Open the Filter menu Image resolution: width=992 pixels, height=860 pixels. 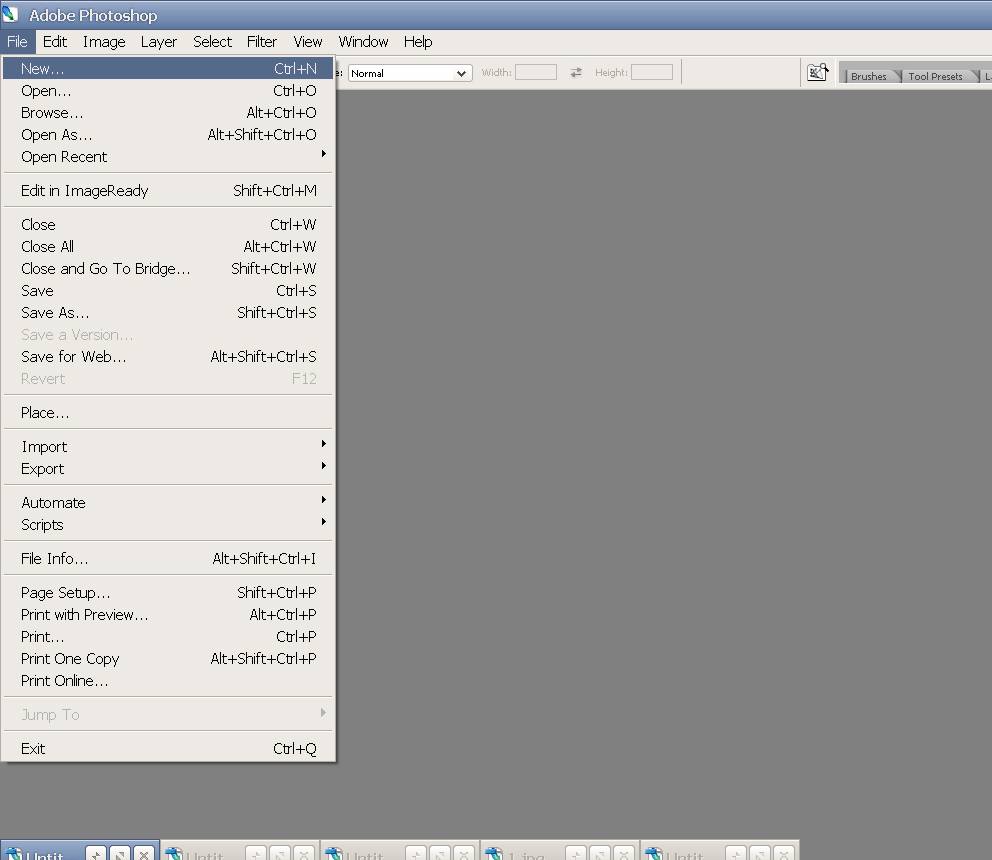[x=262, y=42]
